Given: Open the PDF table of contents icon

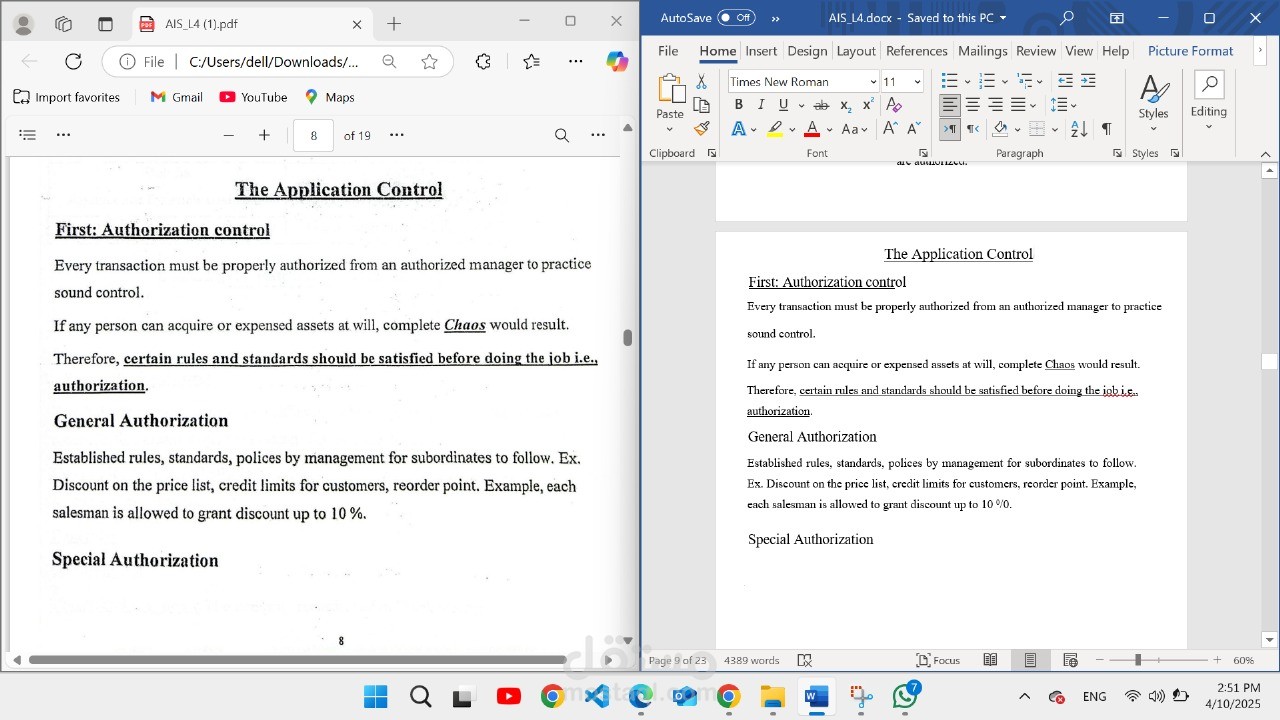Looking at the screenshot, I should [x=28, y=135].
